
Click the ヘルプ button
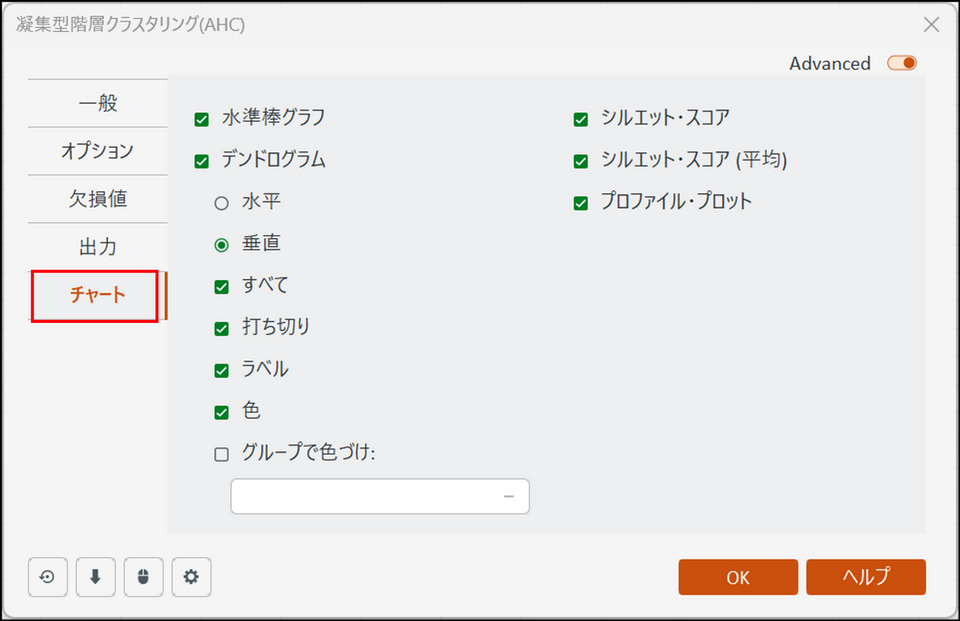click(x=866, y=577)
